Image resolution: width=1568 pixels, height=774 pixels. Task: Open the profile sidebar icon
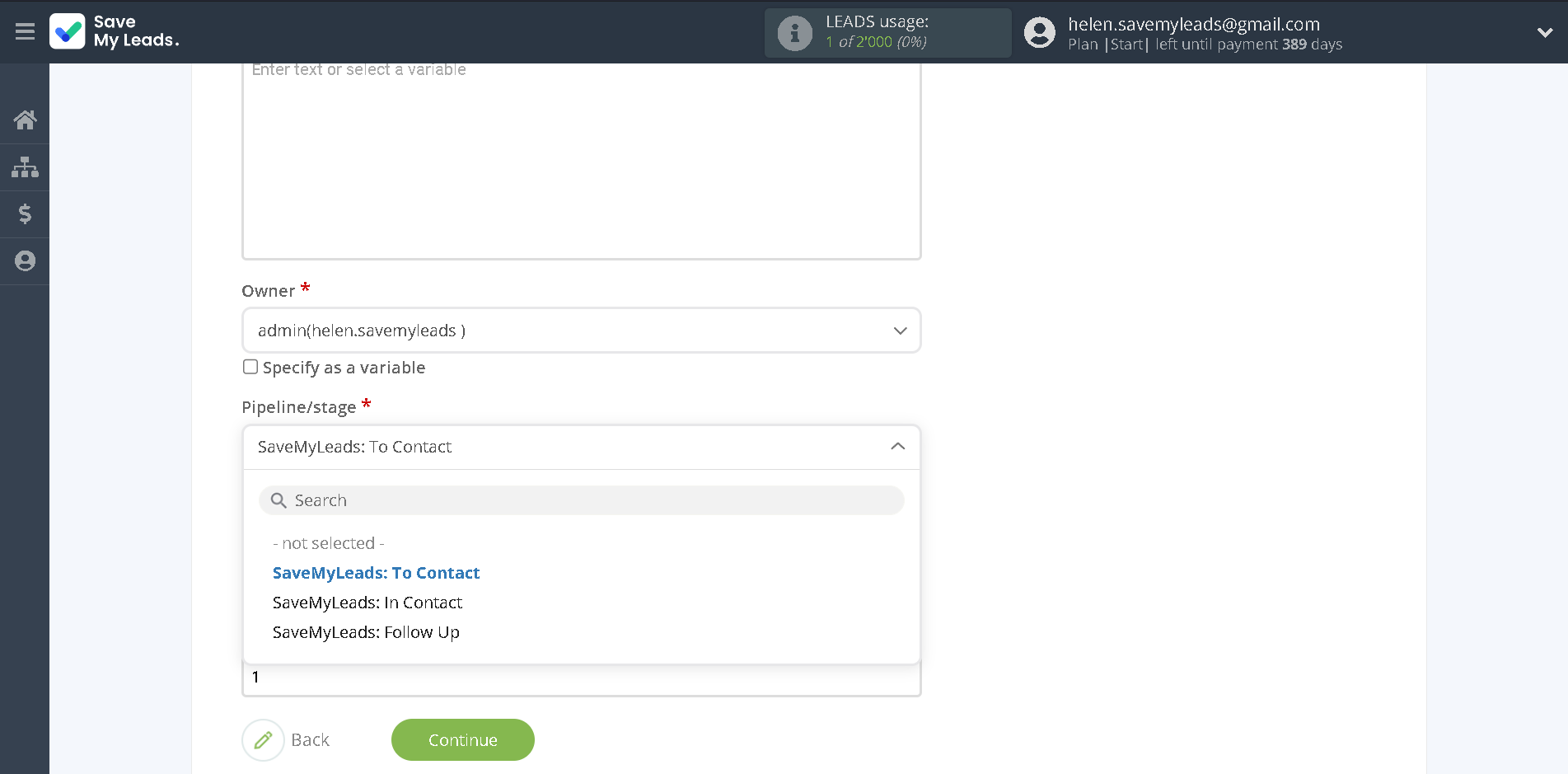click(25, 261)
